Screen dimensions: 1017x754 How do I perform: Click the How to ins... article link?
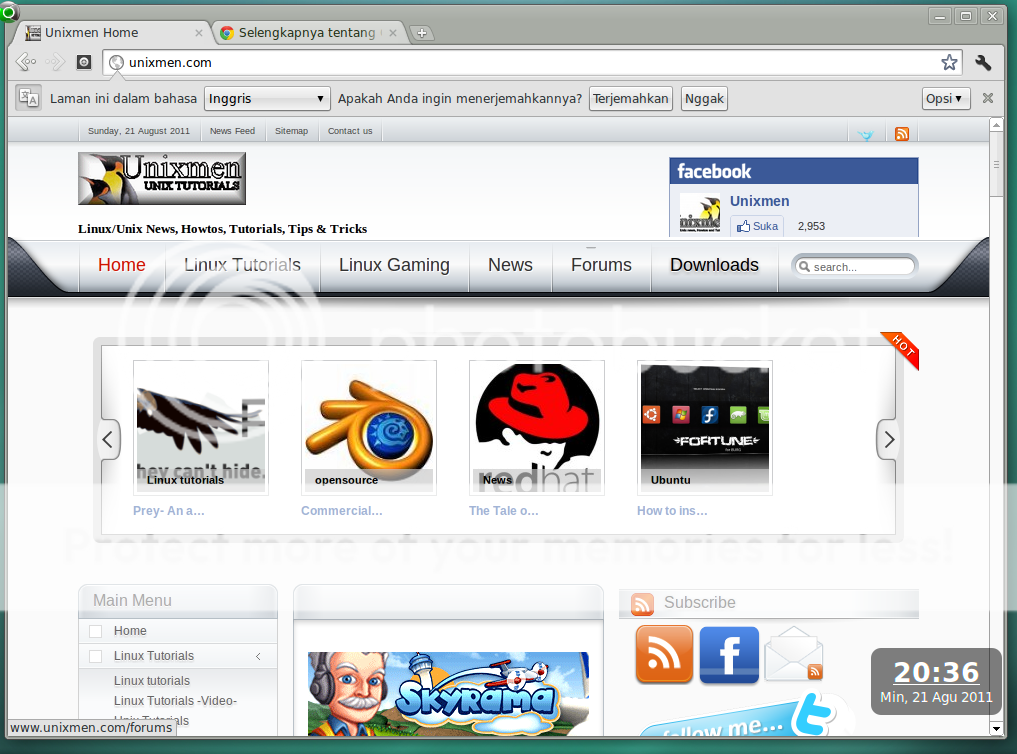coord(672,511)
